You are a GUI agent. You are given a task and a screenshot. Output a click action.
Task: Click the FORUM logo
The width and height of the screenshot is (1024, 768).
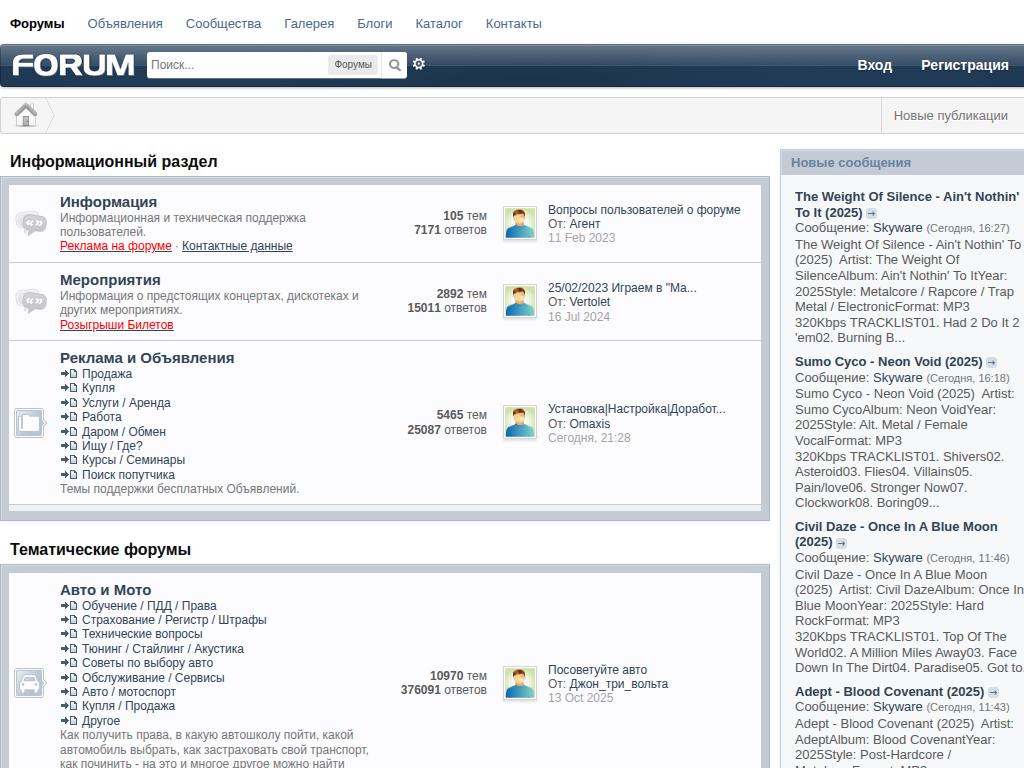coord(73,65)
